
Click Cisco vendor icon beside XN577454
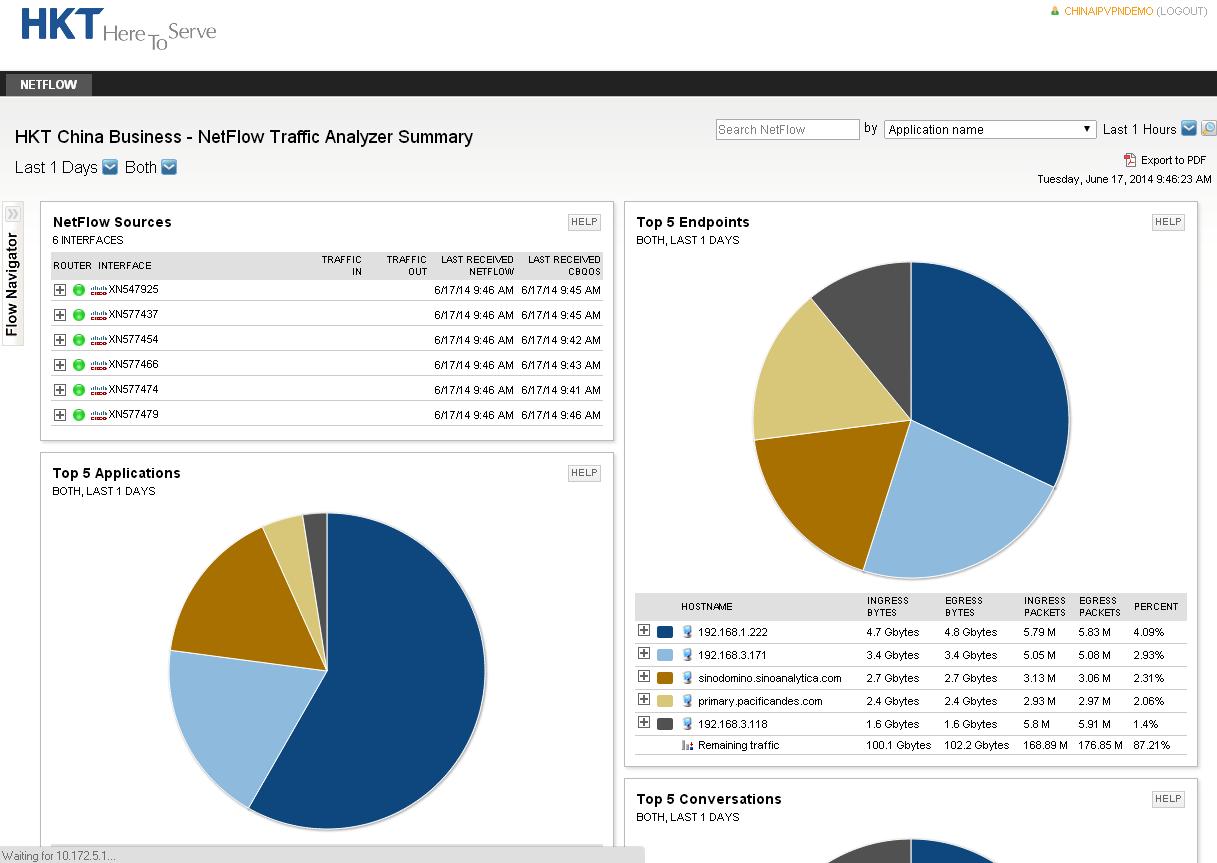pos(98,340)
